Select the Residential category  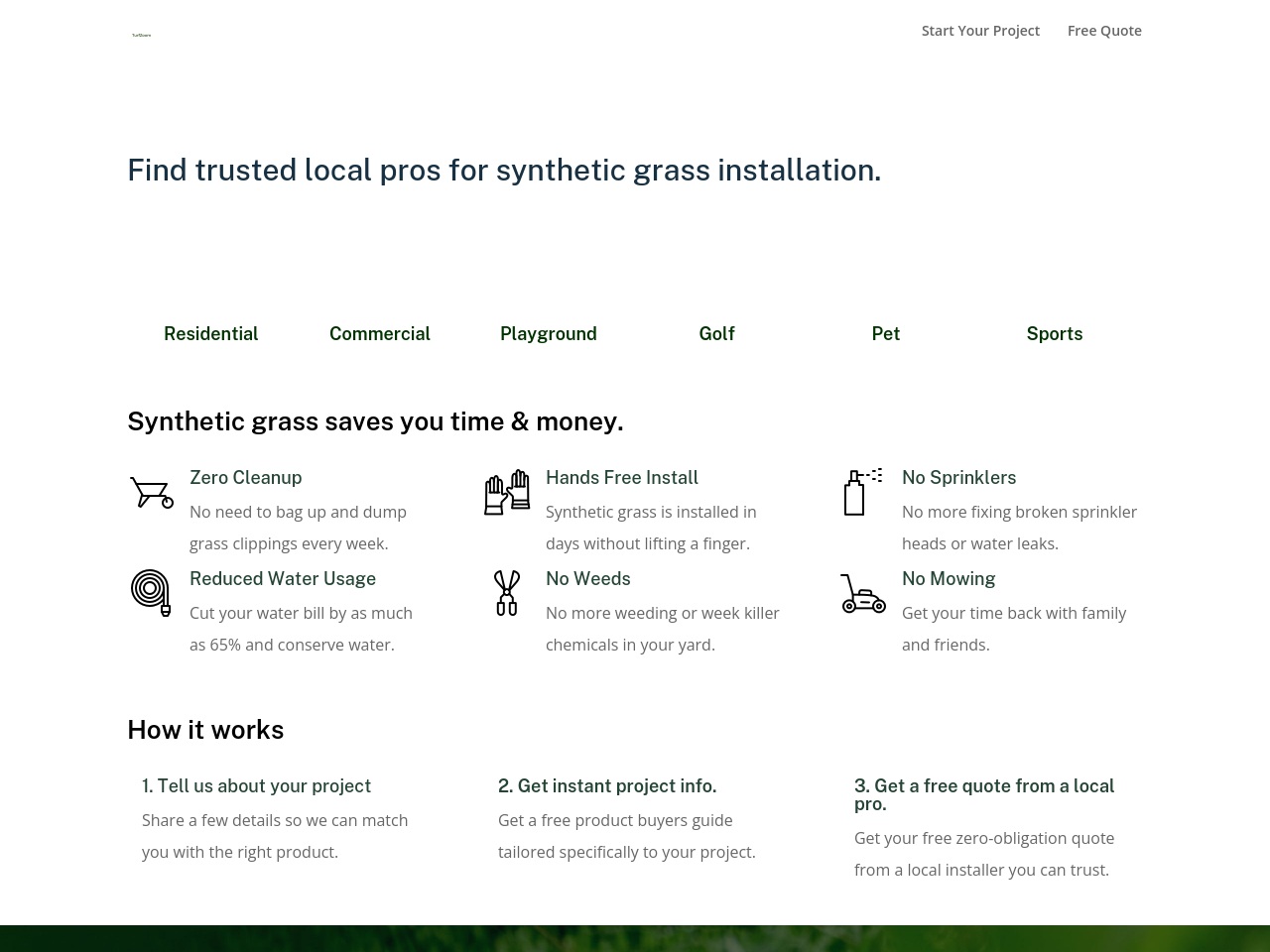click(x=211, y=334)
